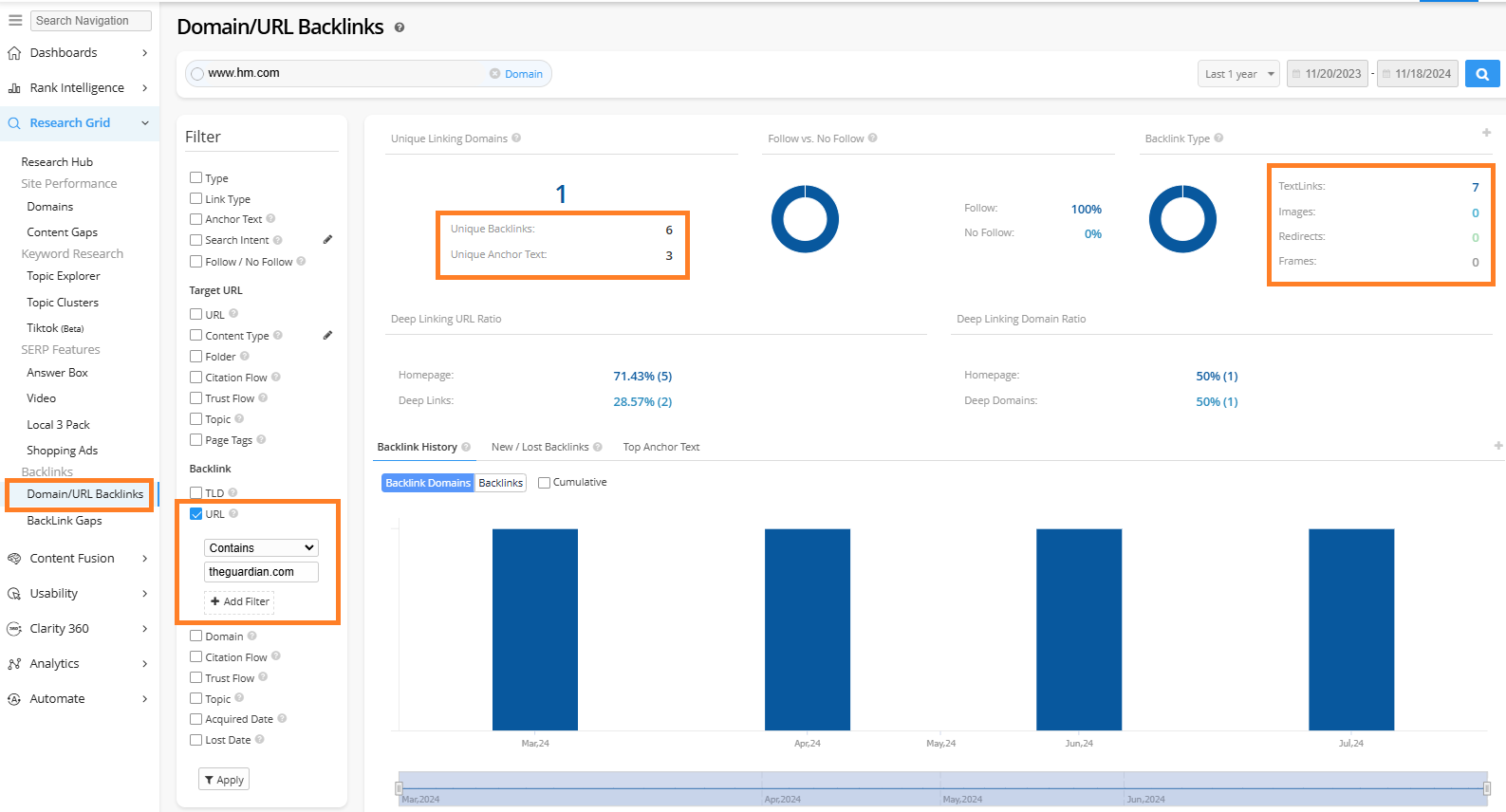Click the pencil edit icon beside Search Intent
This screenshot has width=1506, height=812.
[x=327, y=240]
